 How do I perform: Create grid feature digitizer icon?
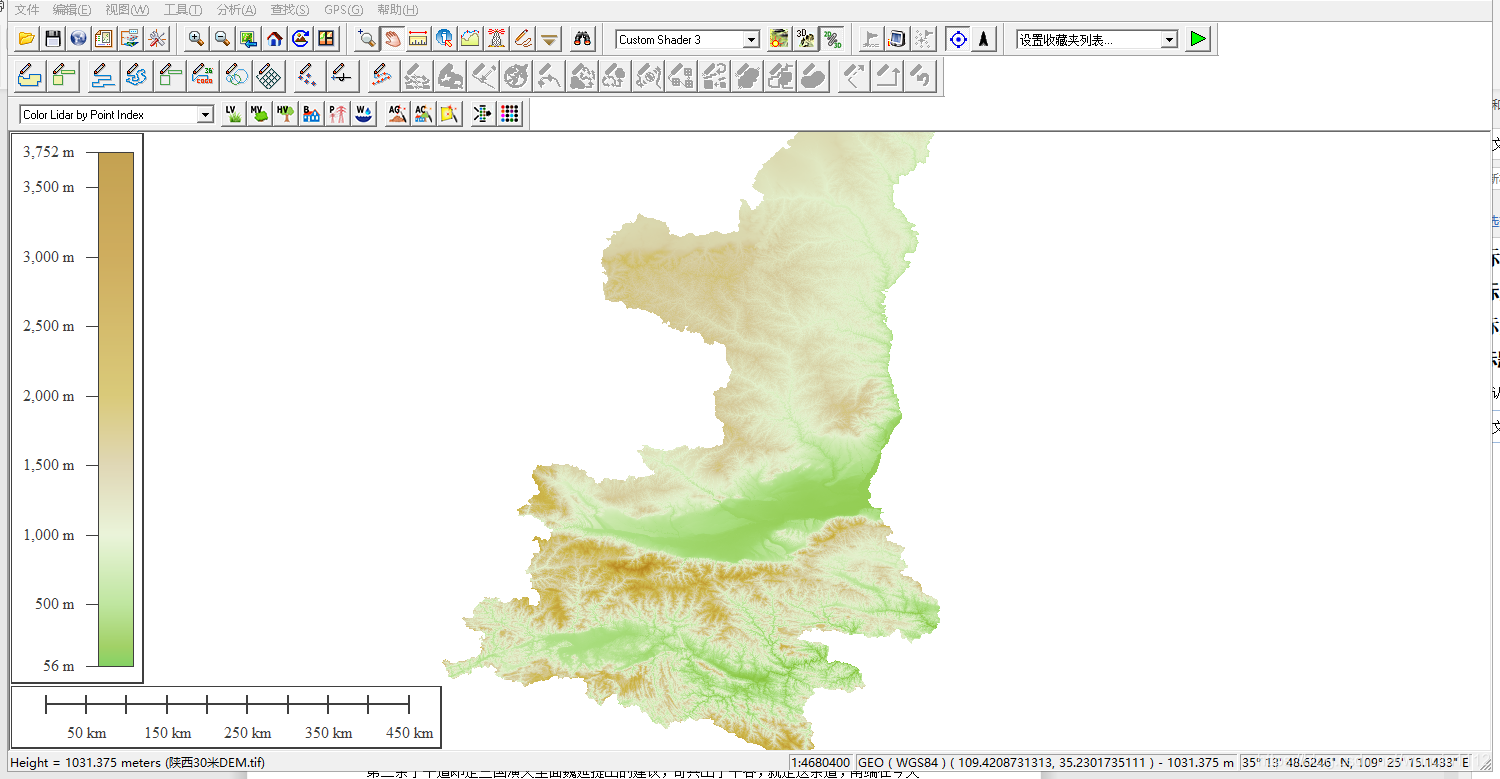point(269,75)
